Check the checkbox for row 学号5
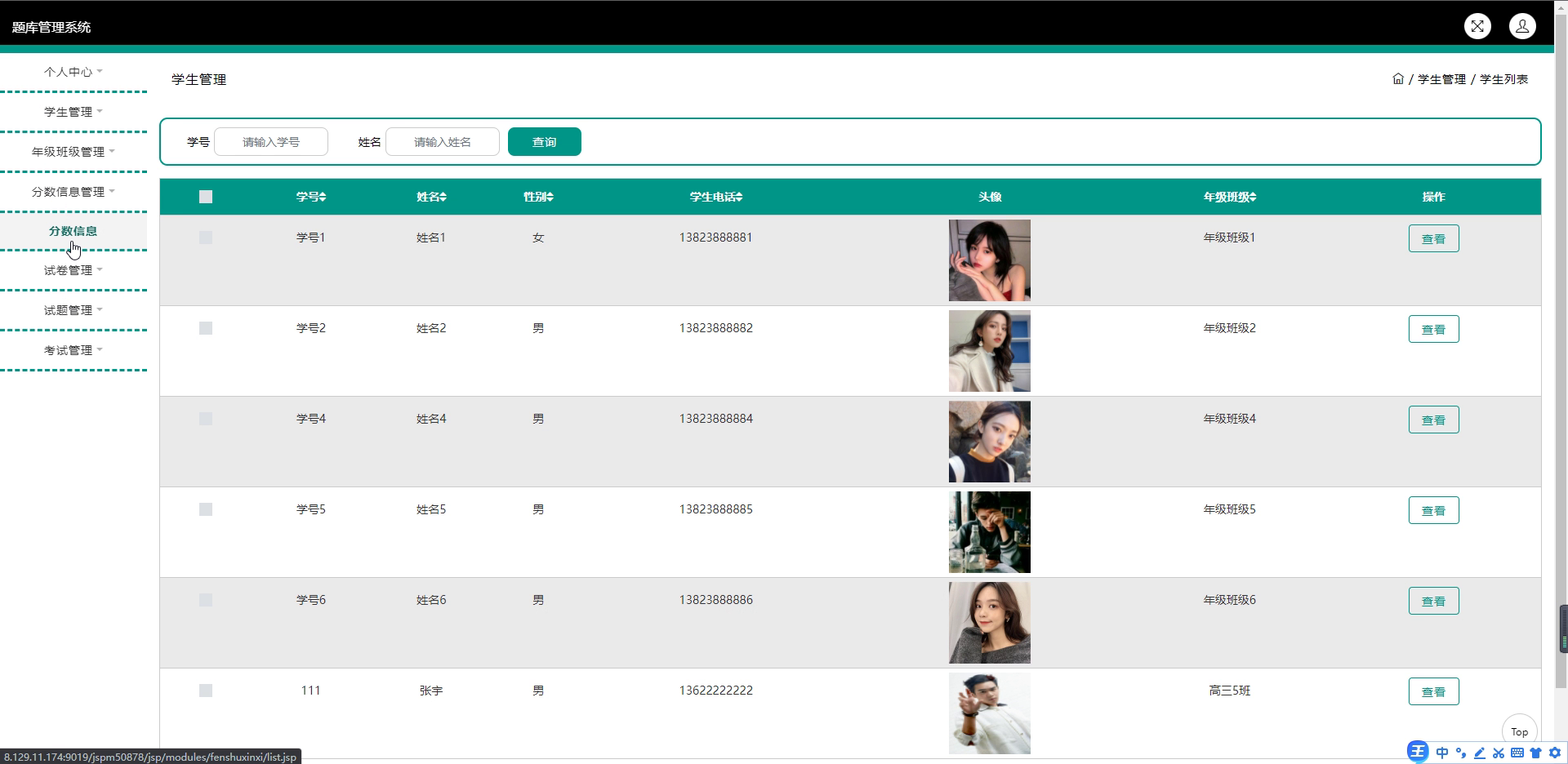Viewport: 1568px width, 764px height. click(x=206, y=509)
